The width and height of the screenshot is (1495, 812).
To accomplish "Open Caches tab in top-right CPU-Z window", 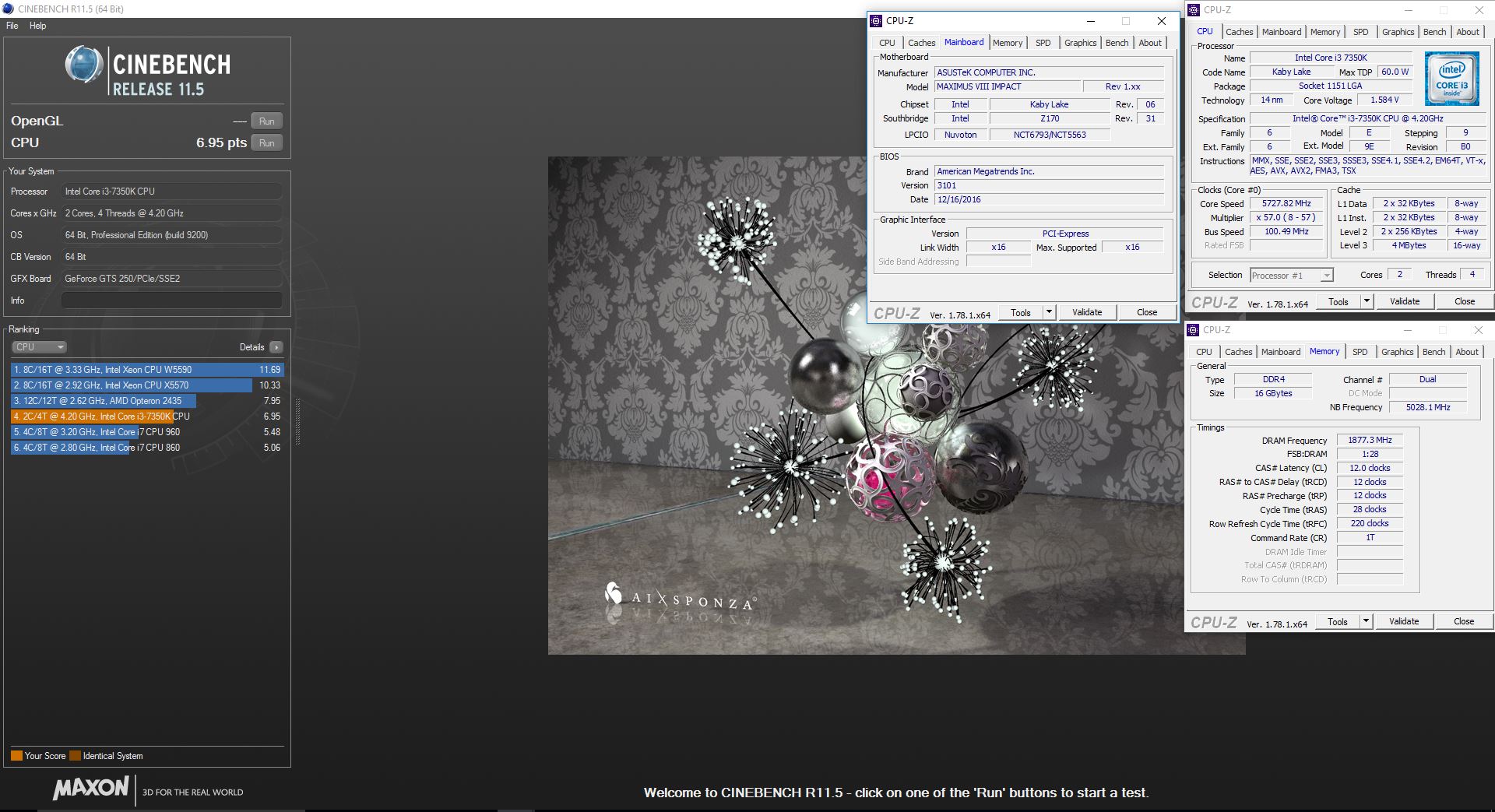I will tap(1239, 32).
